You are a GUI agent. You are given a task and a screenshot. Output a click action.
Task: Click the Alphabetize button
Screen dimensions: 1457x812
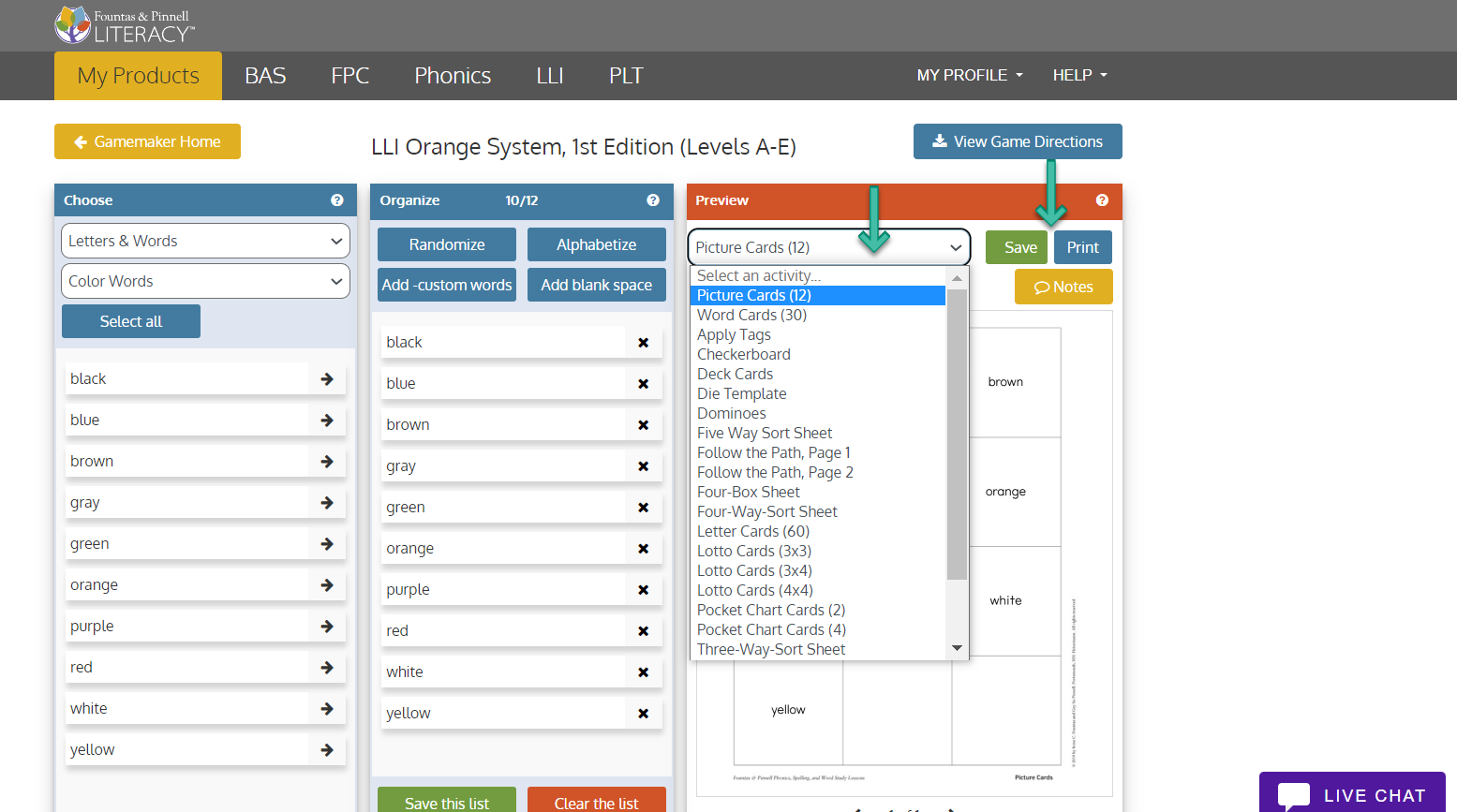[x=596, y=244]
